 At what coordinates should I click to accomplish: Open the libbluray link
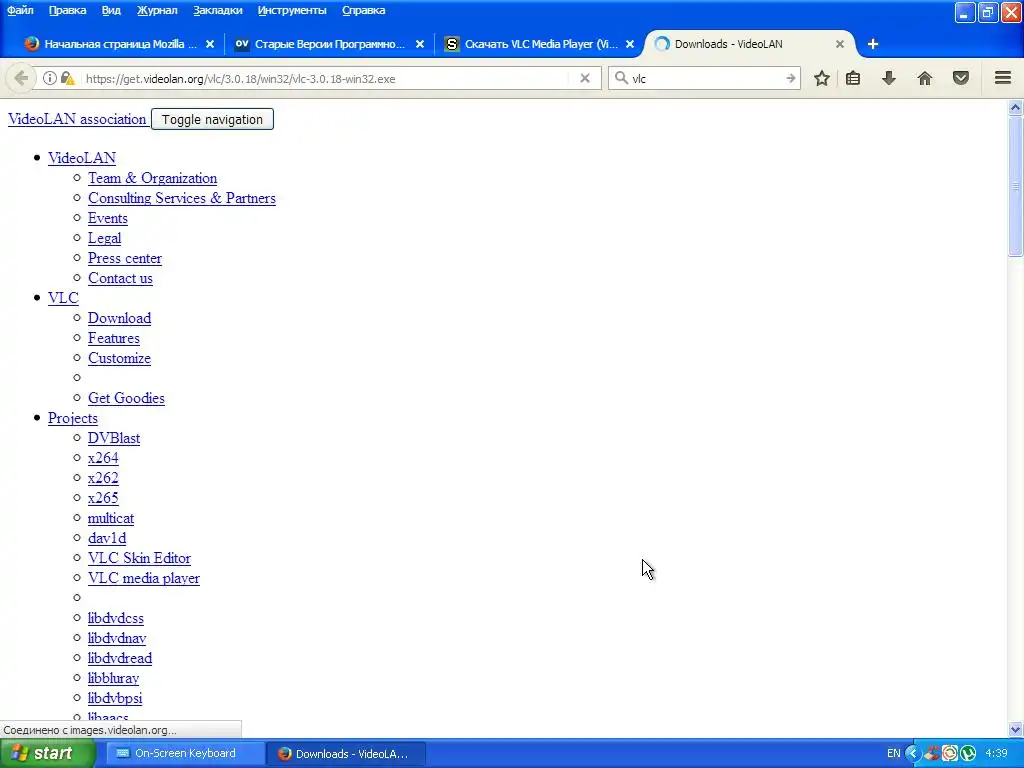114,679
